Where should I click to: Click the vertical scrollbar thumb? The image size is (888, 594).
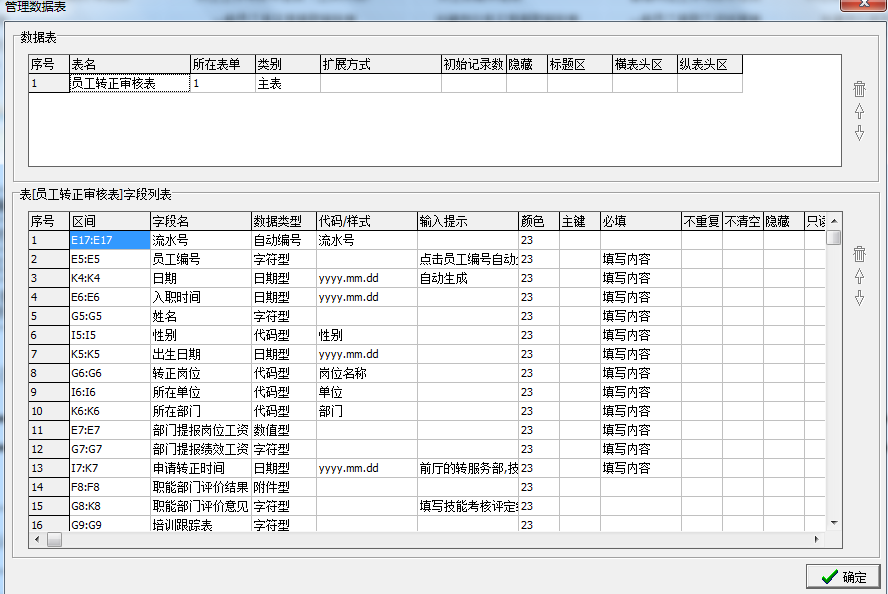pyautogui.click(x=834, y=237)
